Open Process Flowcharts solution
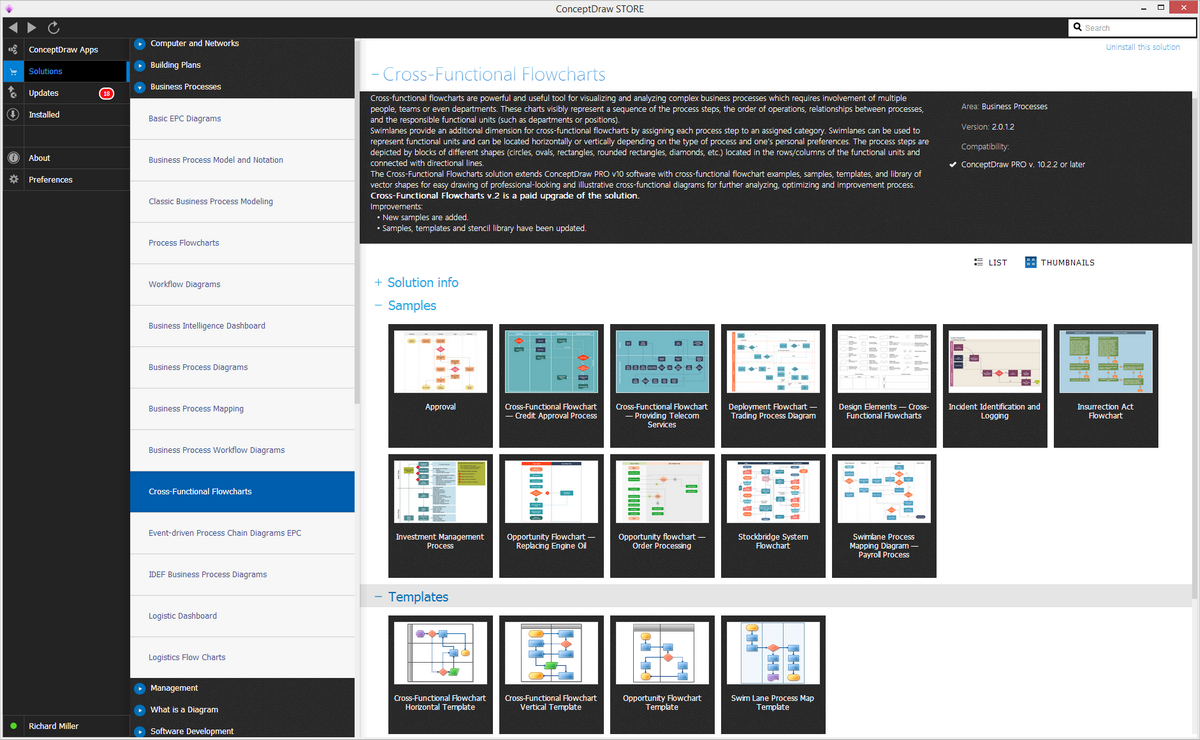Viewport: 1200px width, 740px height. 242,243
